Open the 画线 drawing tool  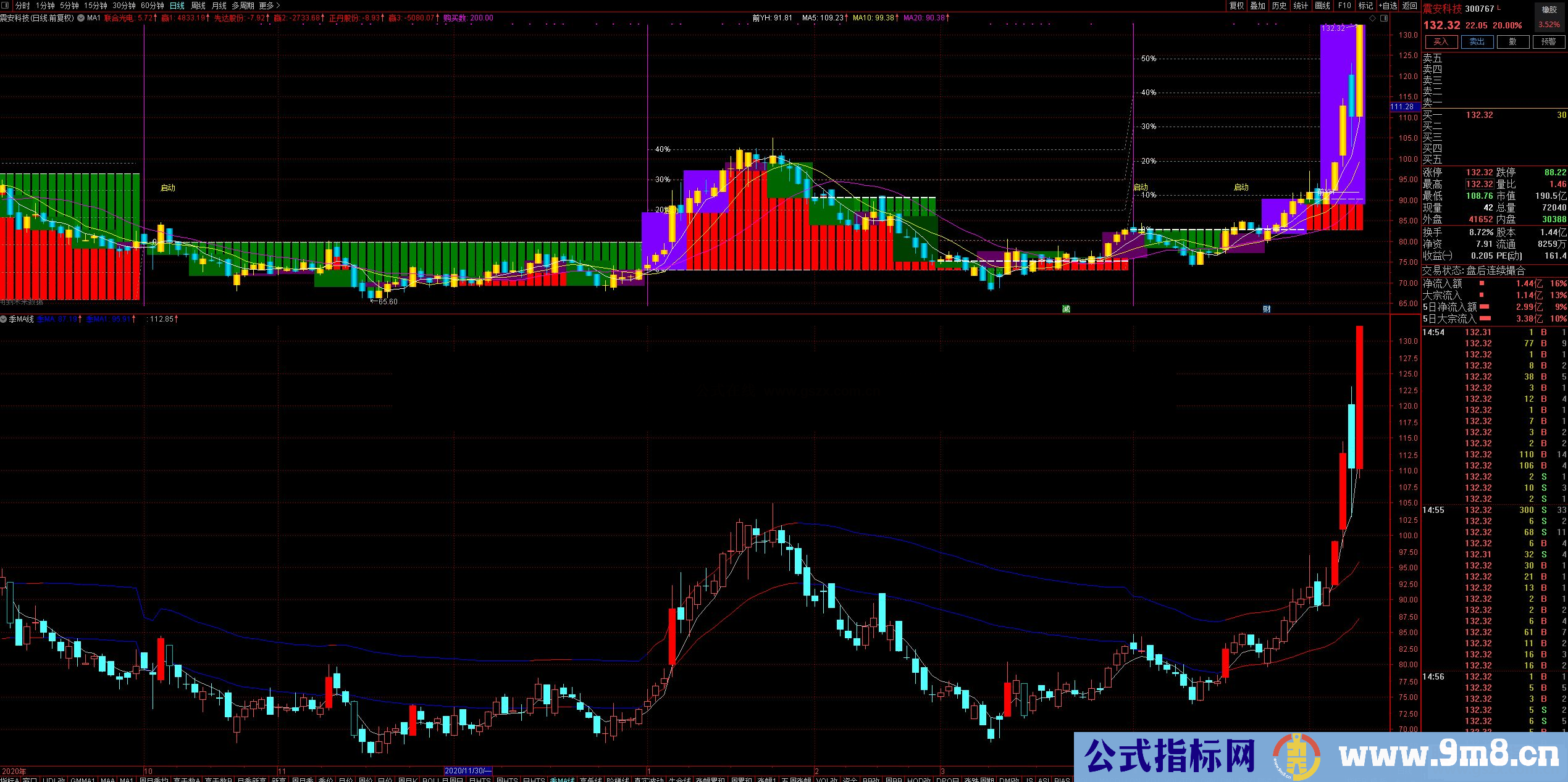pos(1322,6)
